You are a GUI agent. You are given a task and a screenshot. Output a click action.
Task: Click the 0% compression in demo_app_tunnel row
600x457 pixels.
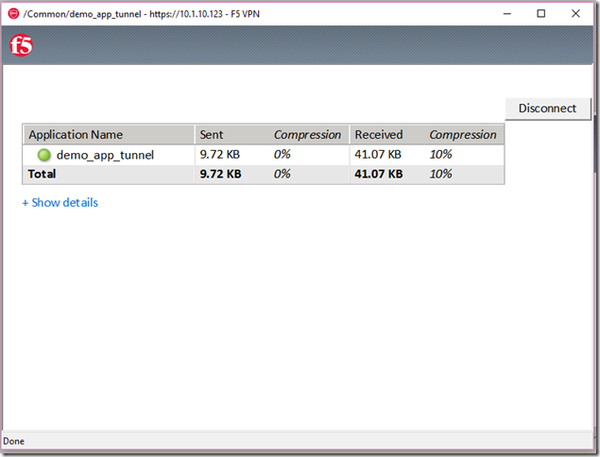[282, 154]
